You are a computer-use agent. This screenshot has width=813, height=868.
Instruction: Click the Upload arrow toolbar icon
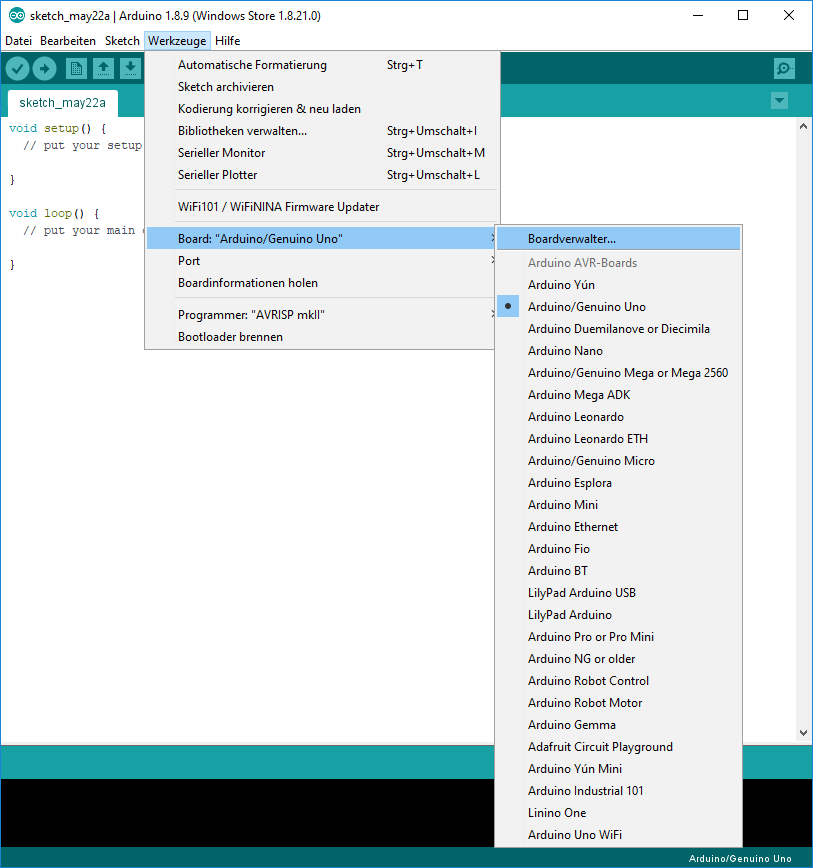click(x=44, y=68)
